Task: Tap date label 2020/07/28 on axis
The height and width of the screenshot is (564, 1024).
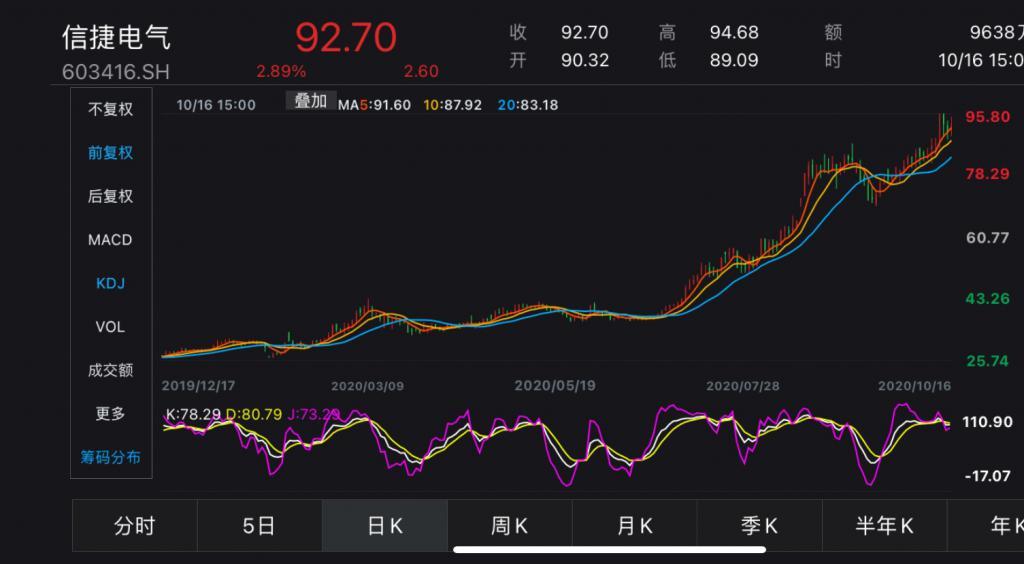Action: [743, 386]
